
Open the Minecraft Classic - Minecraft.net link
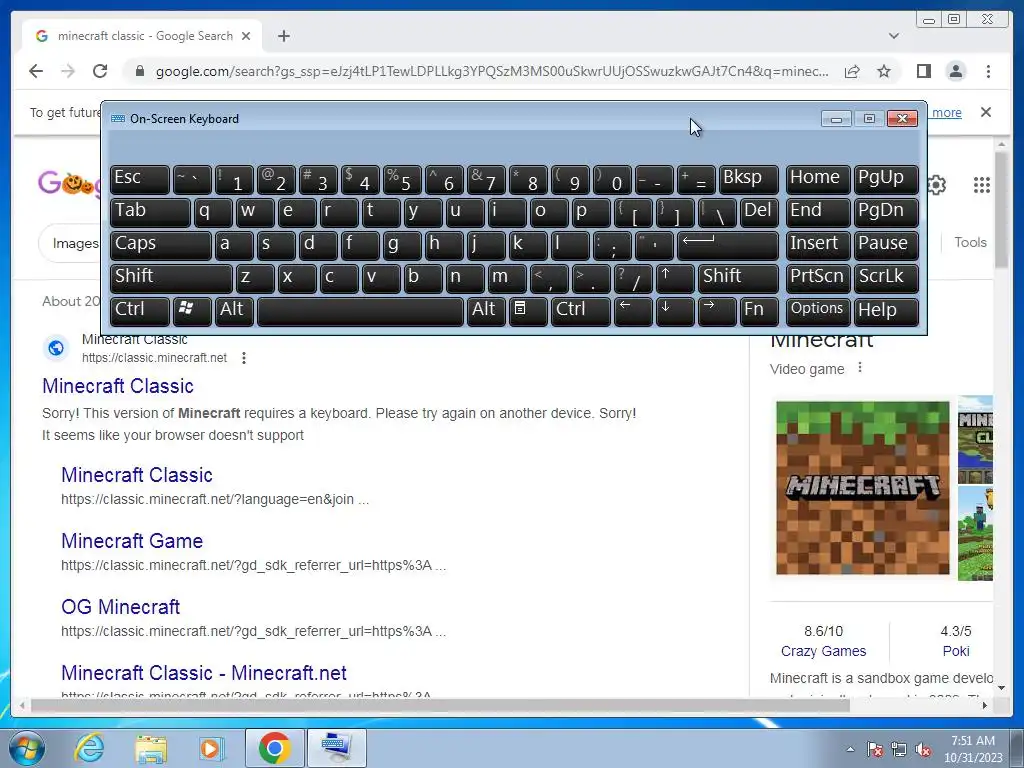[x=204, y=673]
